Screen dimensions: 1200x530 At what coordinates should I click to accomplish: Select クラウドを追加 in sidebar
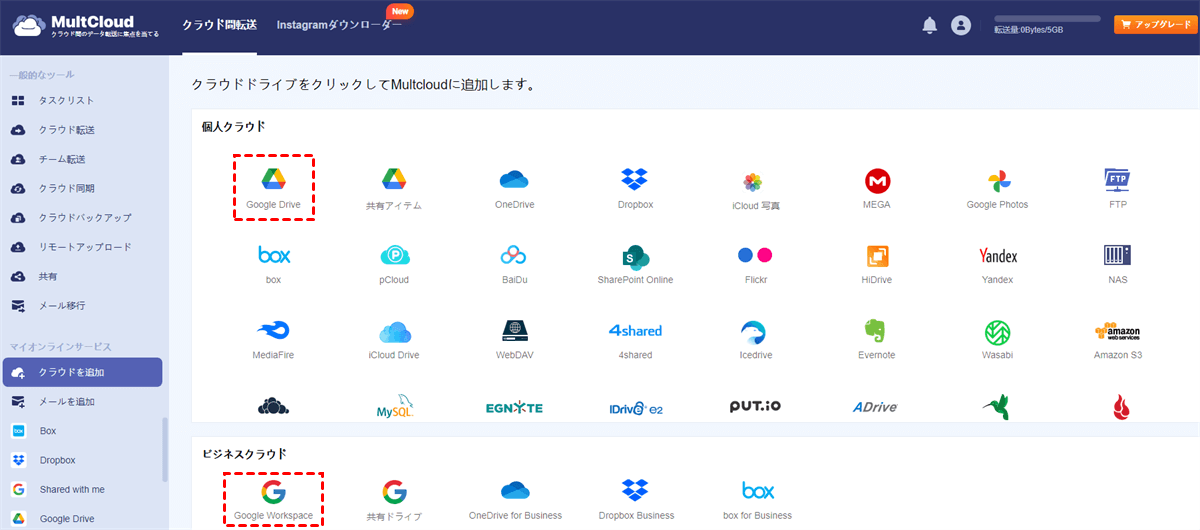pyautogui.click(x=82, y=372)
